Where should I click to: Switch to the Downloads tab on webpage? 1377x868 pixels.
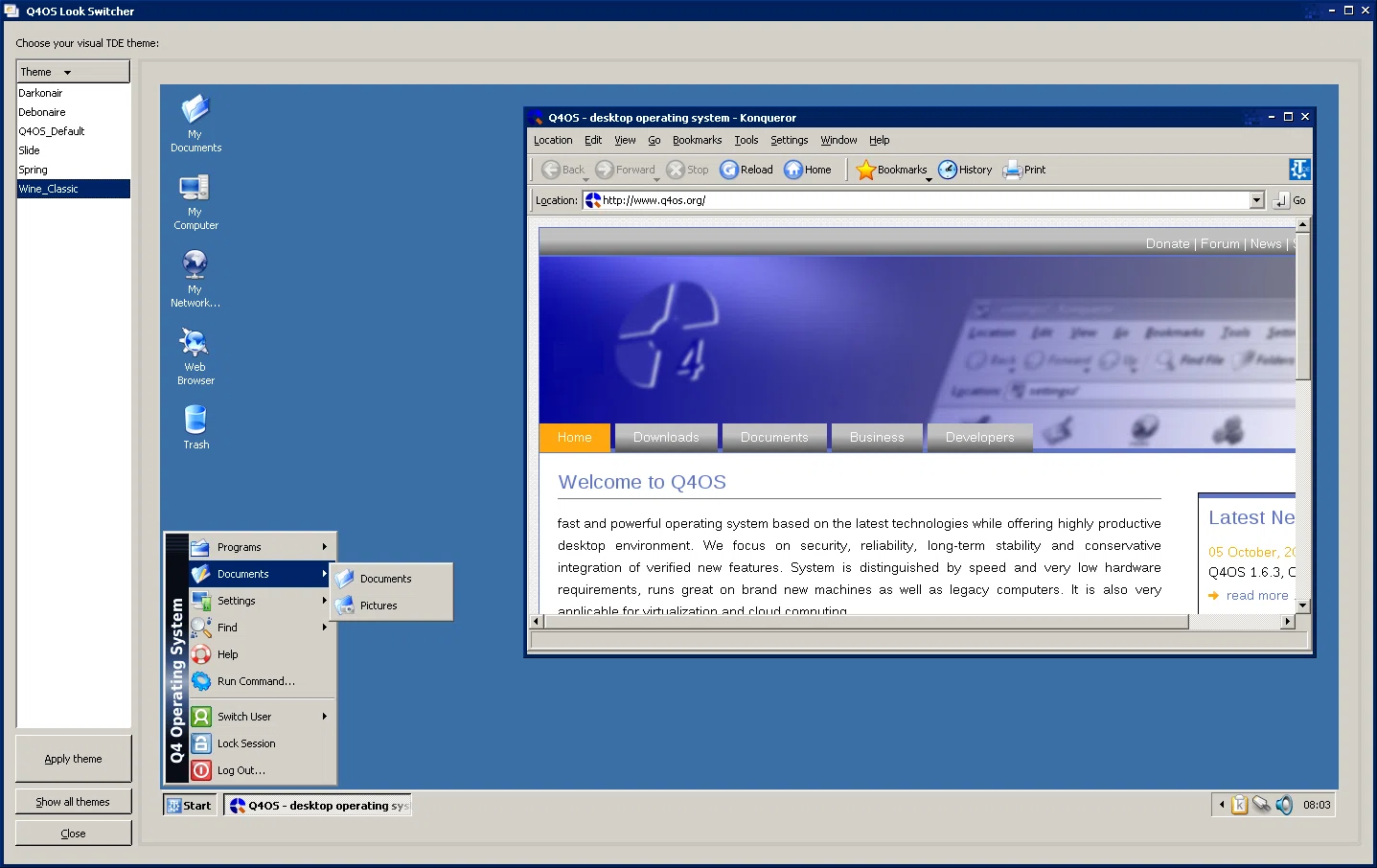point(666,437)
